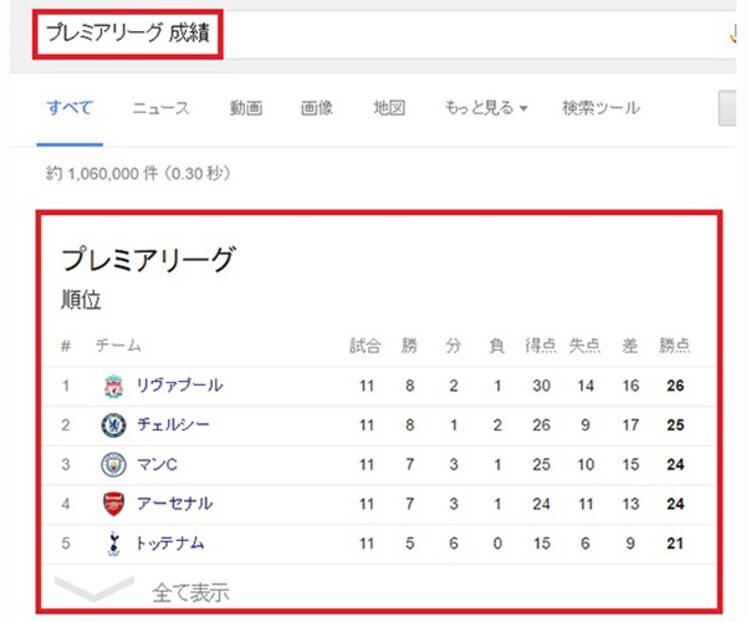Click the microphone icon in search bar
Image resolution: width=746 pixels, height=622 pixels.
(733, 34)
